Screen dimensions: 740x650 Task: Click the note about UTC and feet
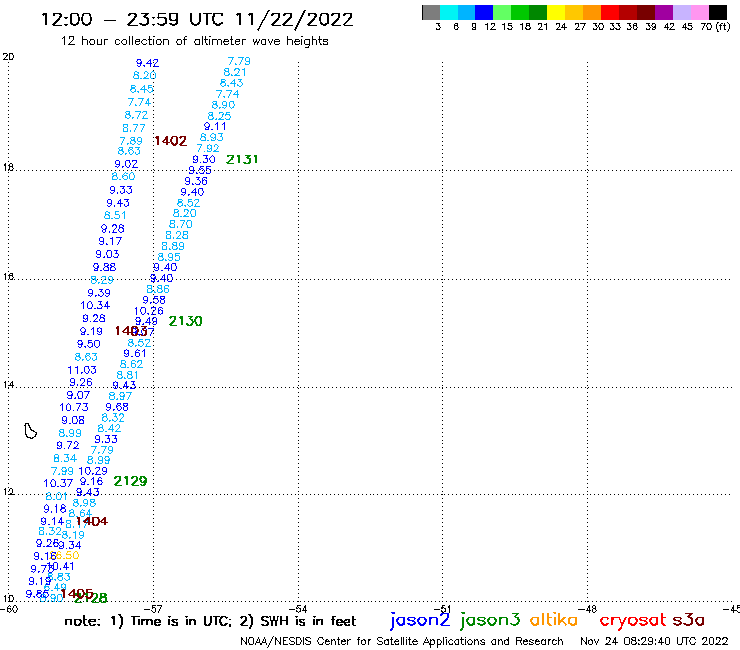pos(210,621)
